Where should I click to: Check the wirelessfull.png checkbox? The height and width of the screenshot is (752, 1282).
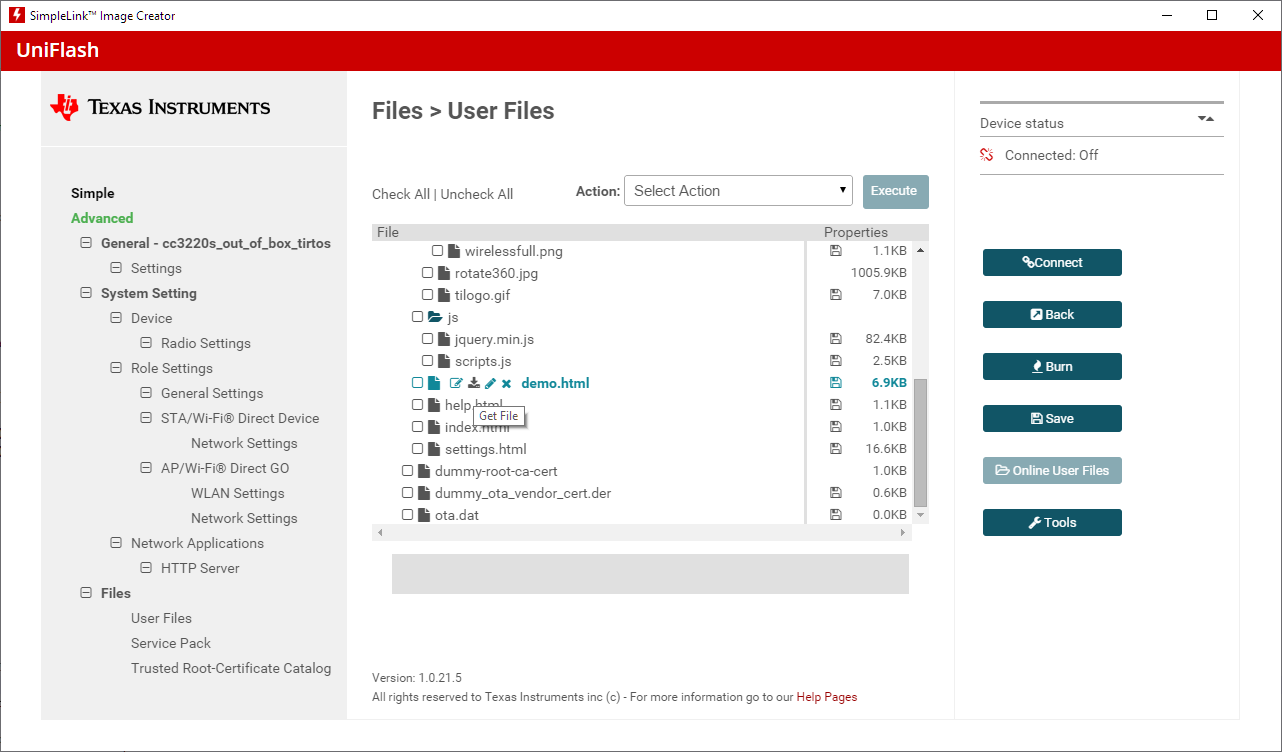click(x=437, y=251)
